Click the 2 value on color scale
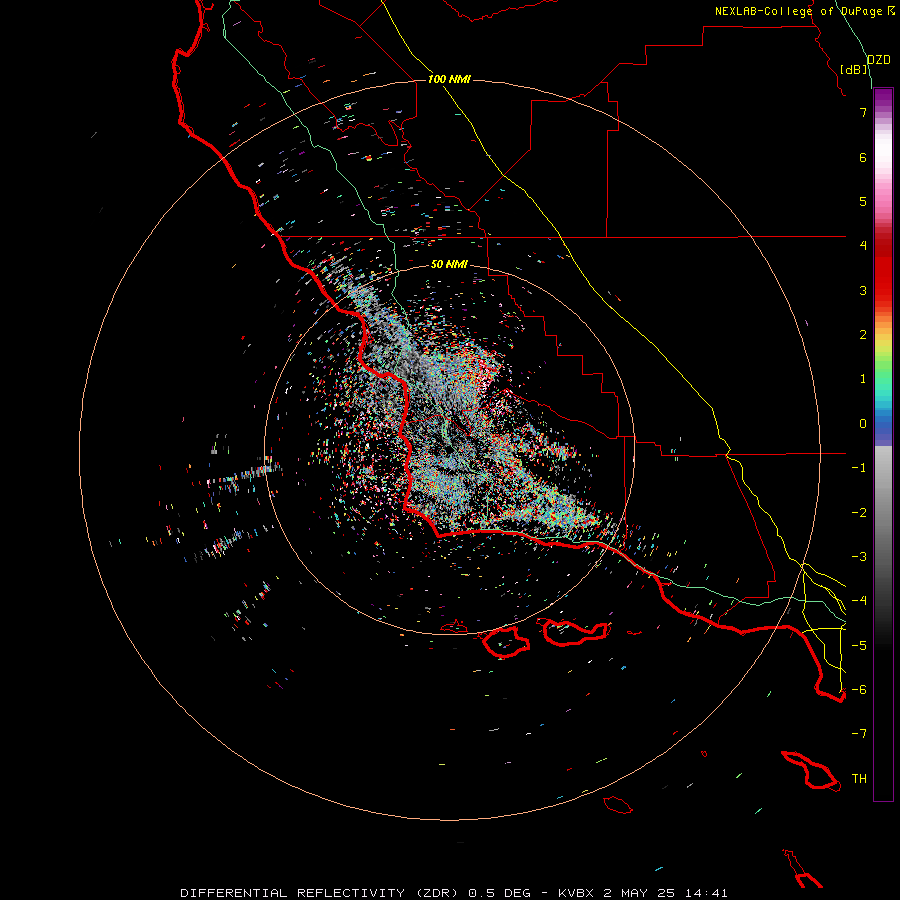Screen dimensions: 900x900 click(863, 335)
